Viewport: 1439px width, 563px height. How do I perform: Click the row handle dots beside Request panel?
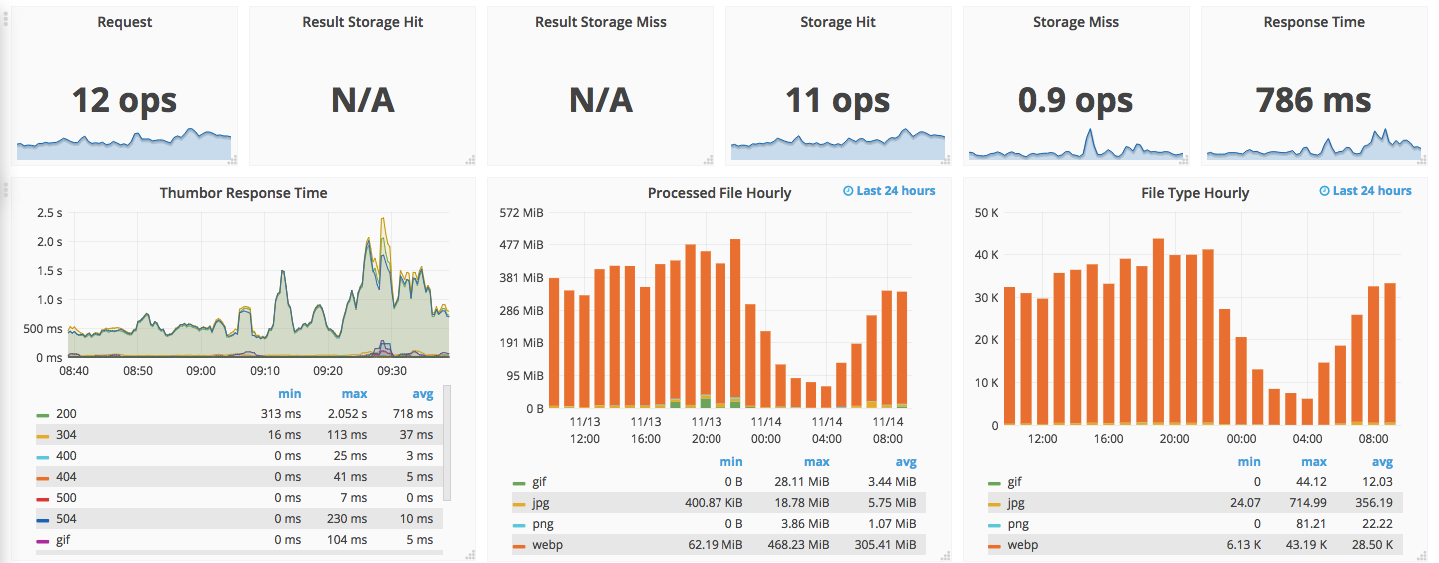coord(6,17)
